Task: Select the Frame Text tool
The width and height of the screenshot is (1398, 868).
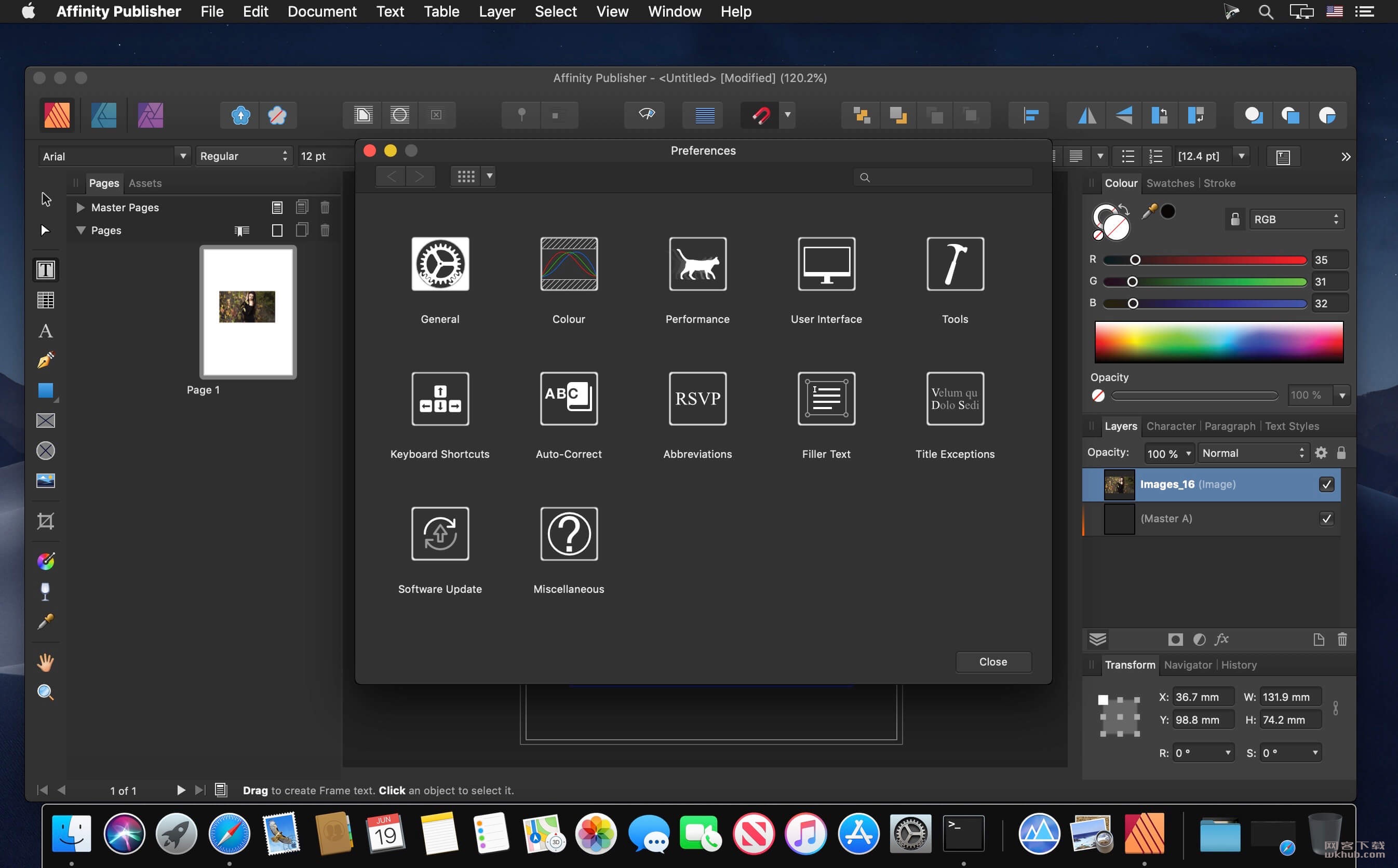Action: pyautogui.click(x=45, y=270)
